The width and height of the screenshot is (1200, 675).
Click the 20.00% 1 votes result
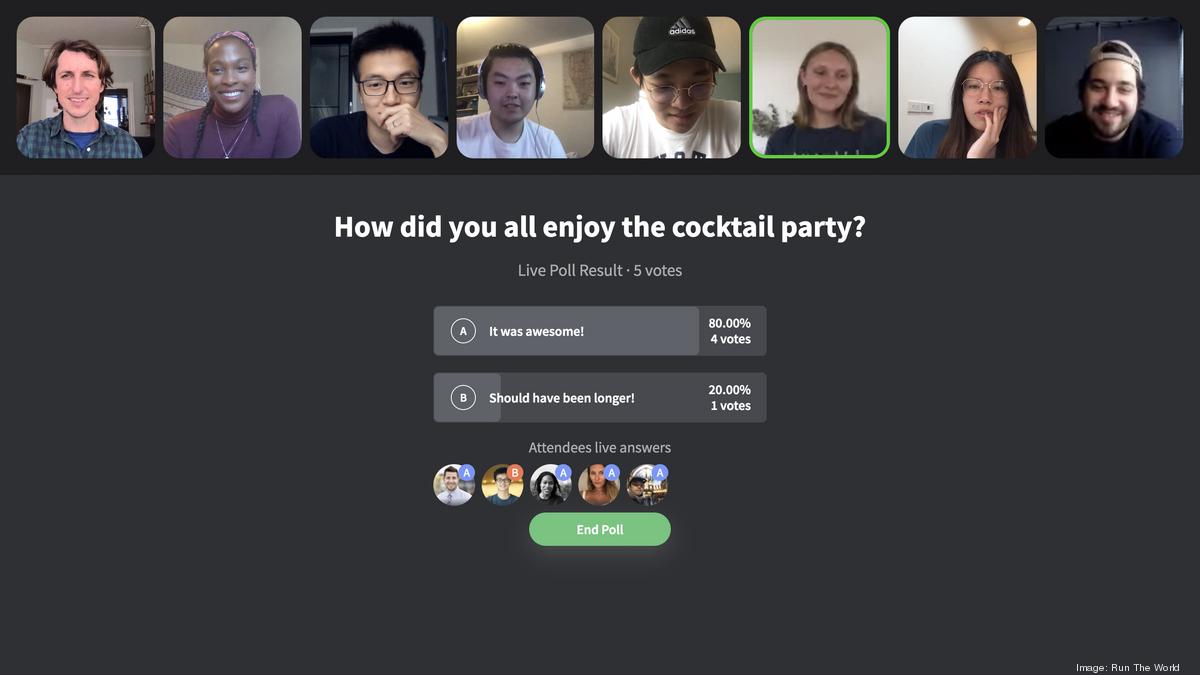click(x=730, y=398)
